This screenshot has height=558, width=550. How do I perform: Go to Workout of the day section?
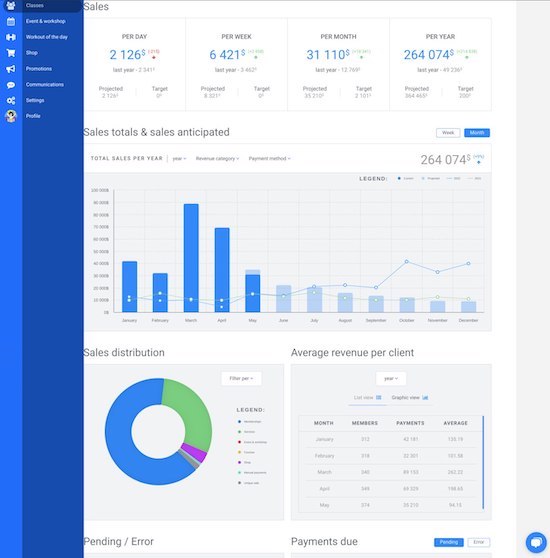point(47,37)
